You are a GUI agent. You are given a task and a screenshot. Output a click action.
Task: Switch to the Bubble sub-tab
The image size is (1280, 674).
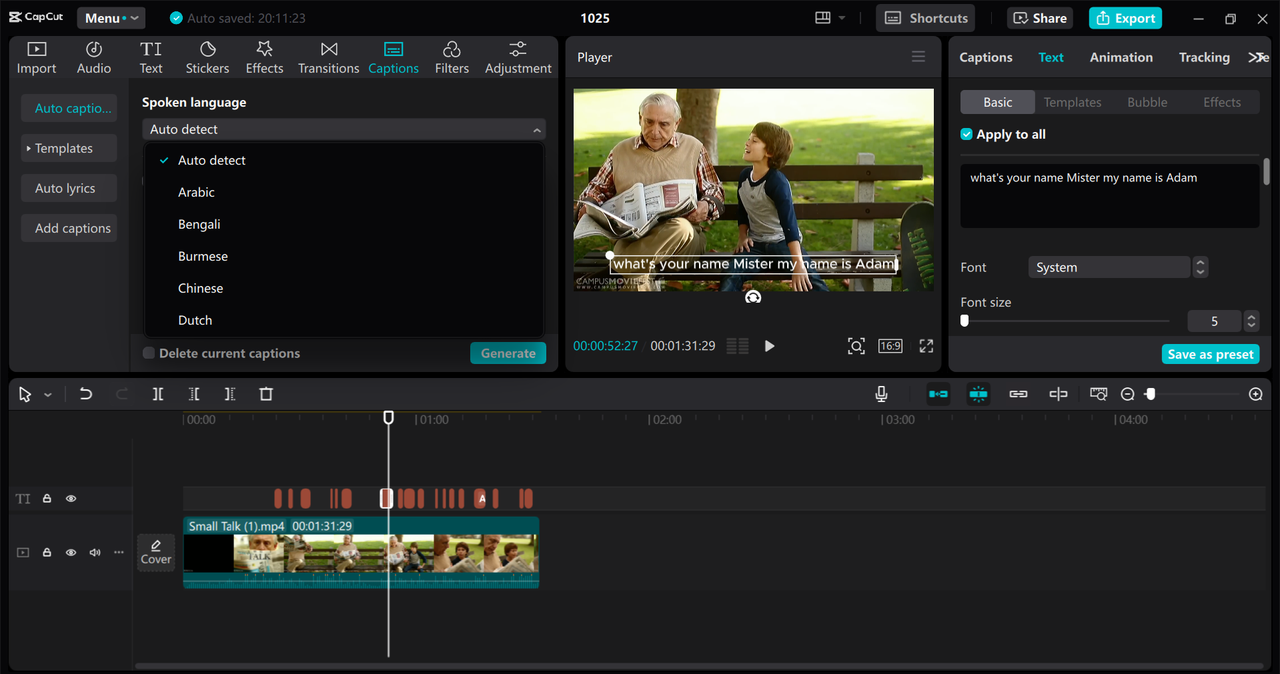point(1147,102)
